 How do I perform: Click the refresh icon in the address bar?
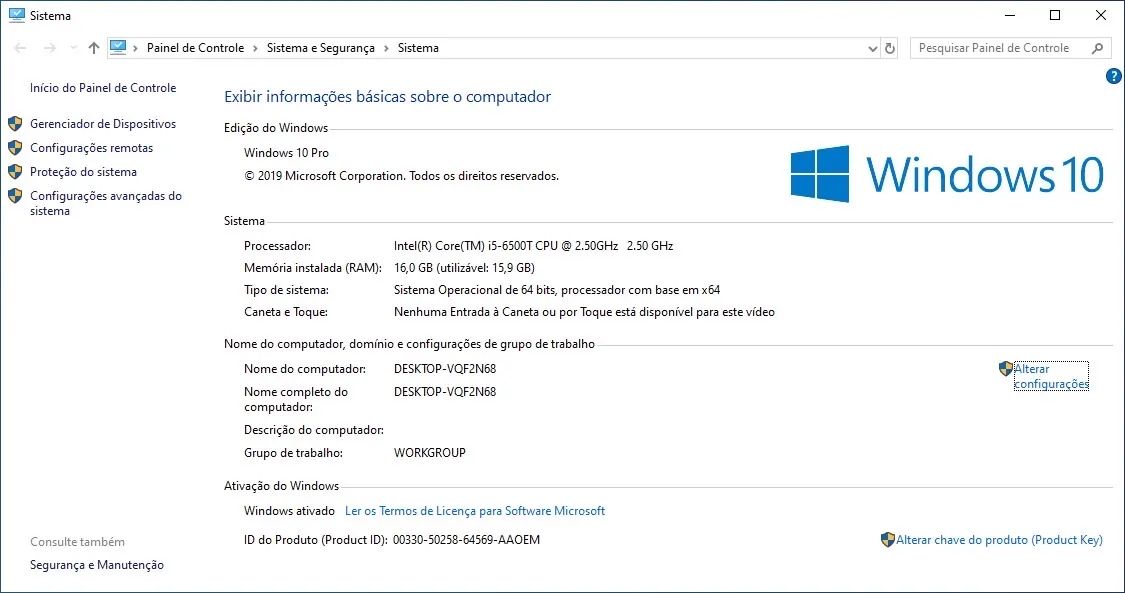(x=890, y=47)
